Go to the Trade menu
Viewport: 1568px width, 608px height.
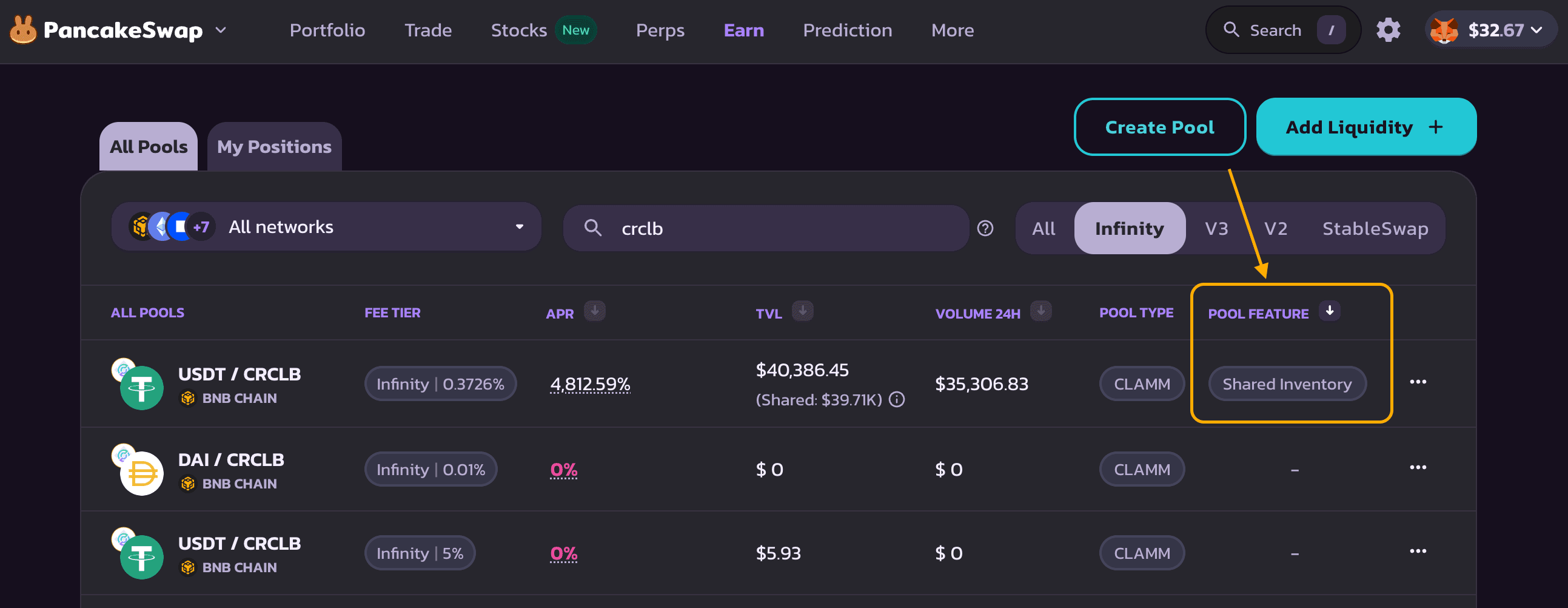(429, 30)
